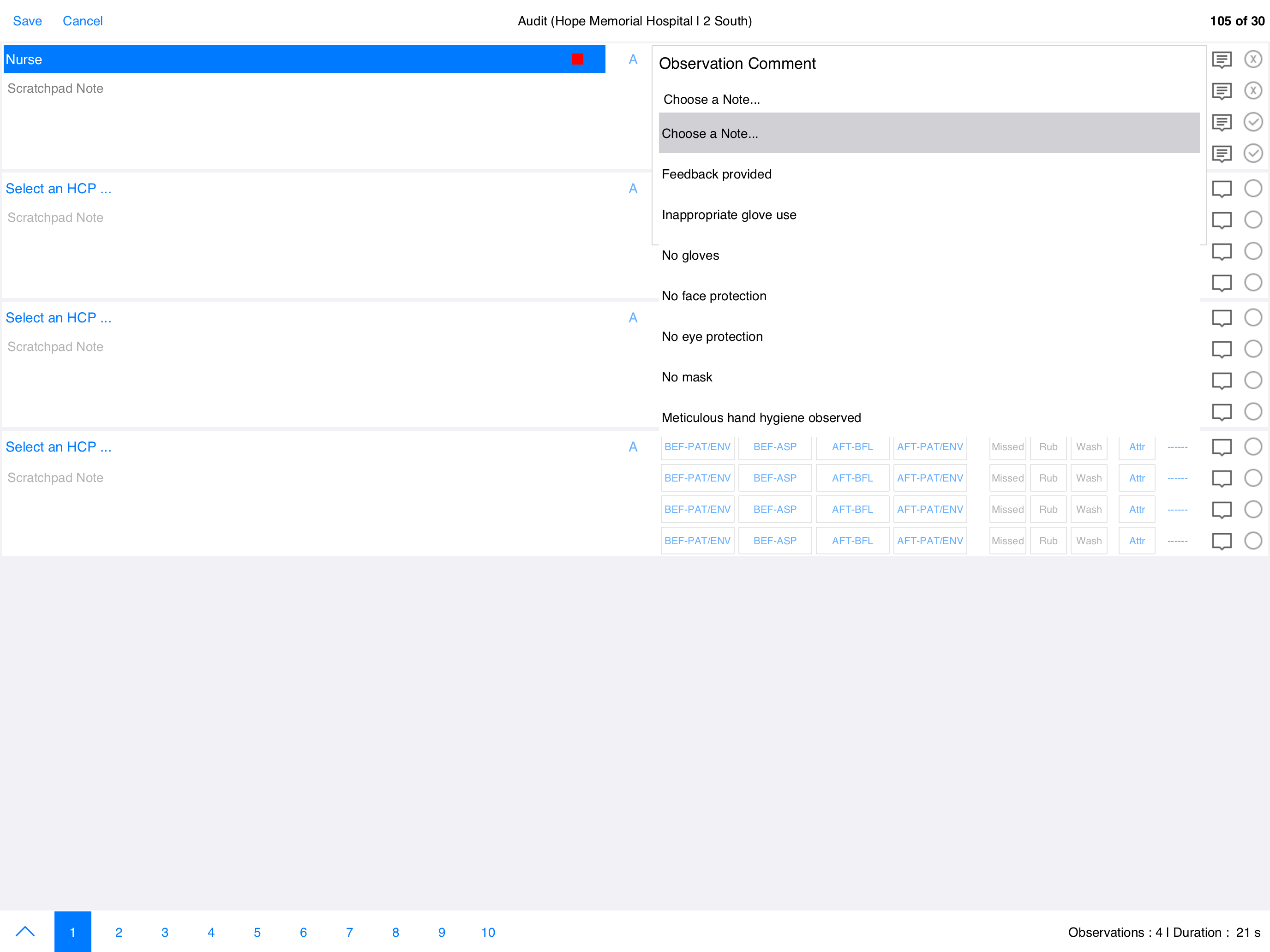Click the red color square on Nurse

578,59
